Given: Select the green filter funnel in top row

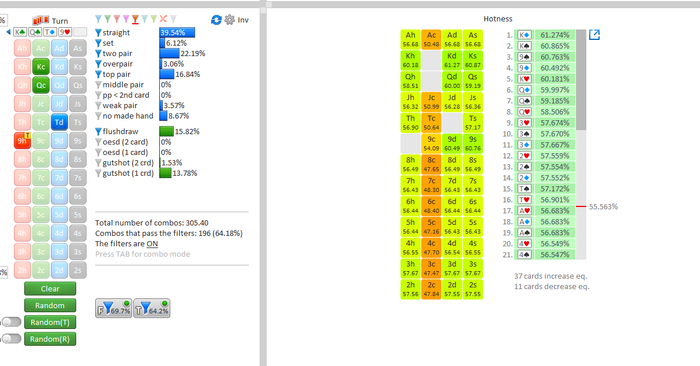Looking at the screenshot, I should click(x=107, y=19).
